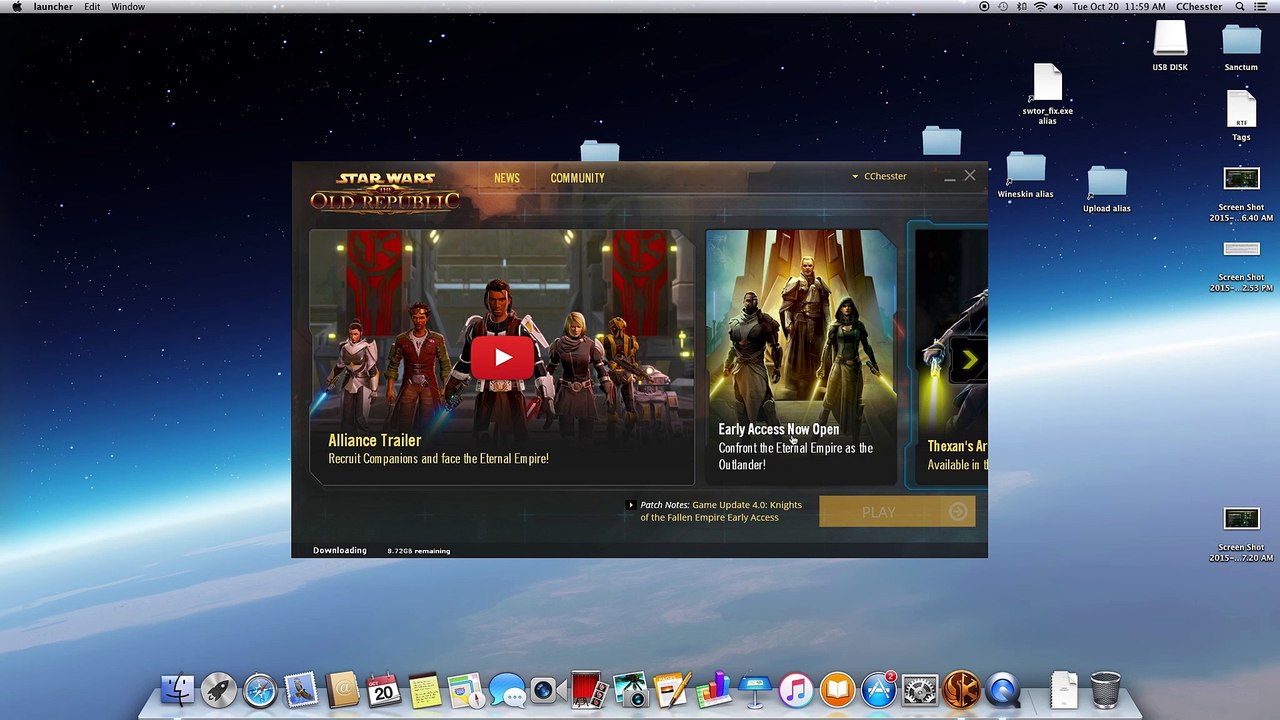
Task: Play the Alliance Trailer video
Action: pyautogui.click(x=502, y=358)
